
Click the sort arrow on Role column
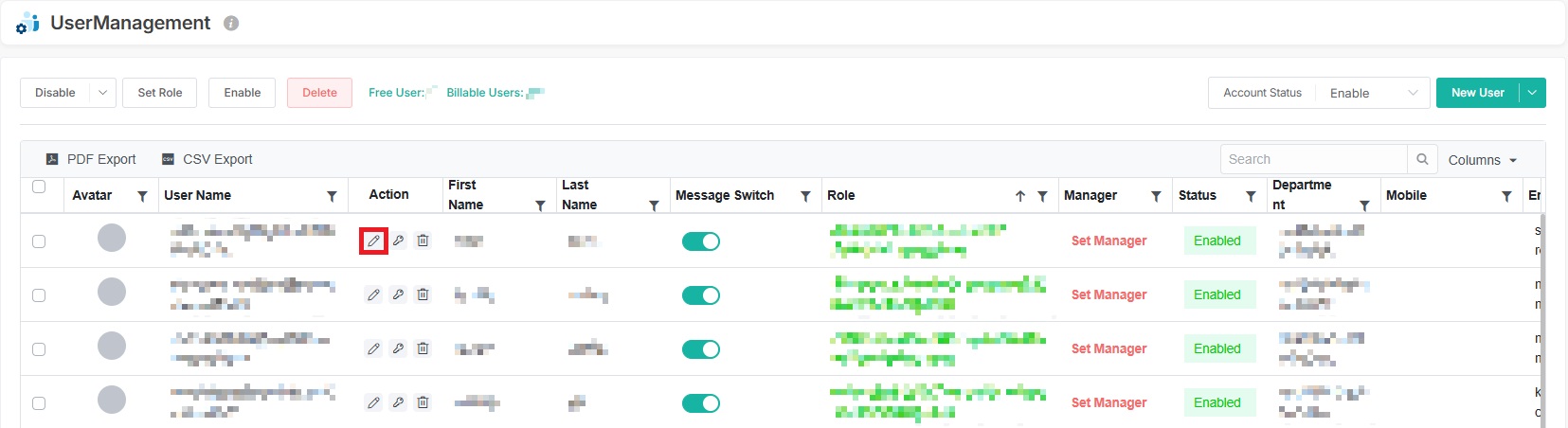coord(1020,196)
